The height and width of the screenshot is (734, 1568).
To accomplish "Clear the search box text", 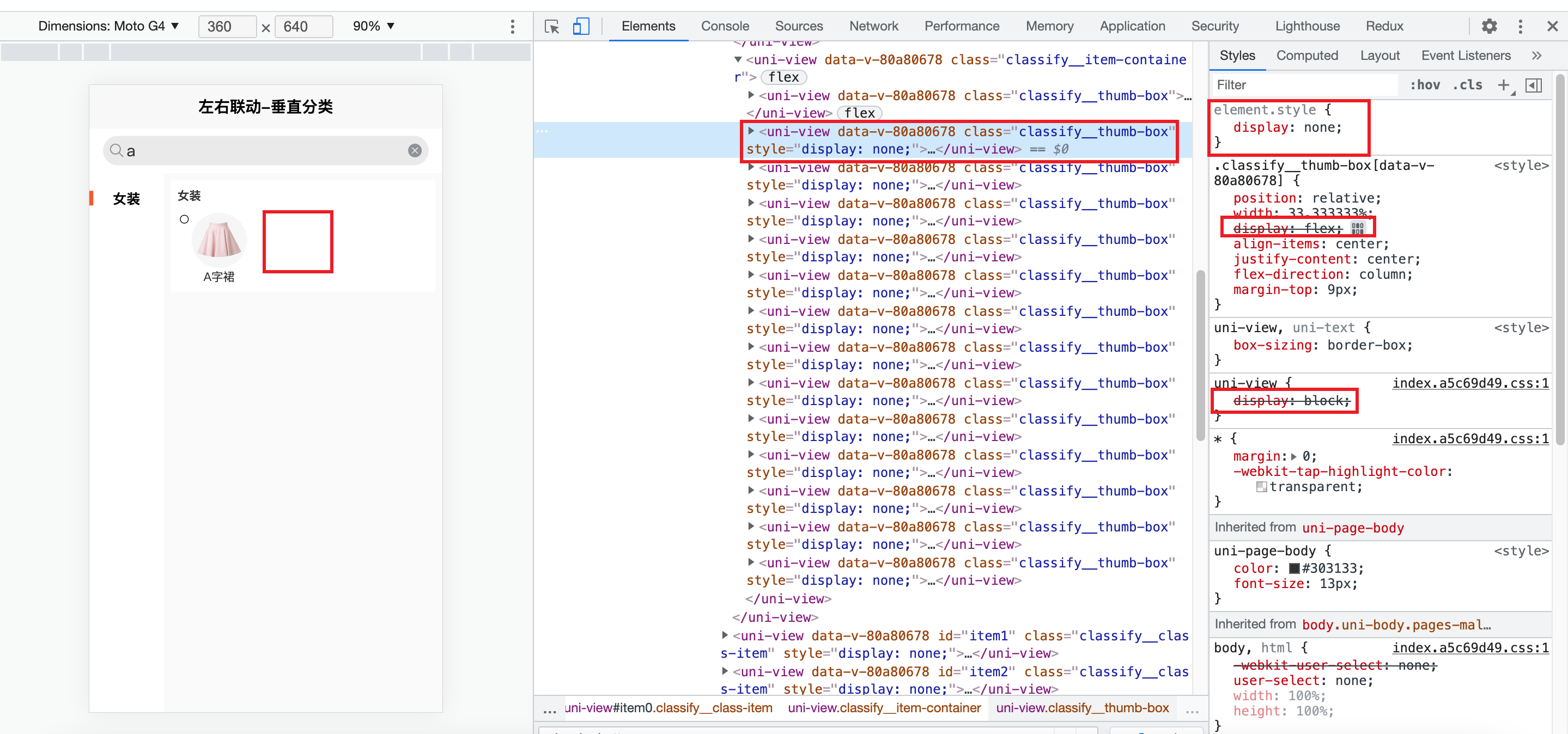I will pyautogui.click(x=415, y=150).
